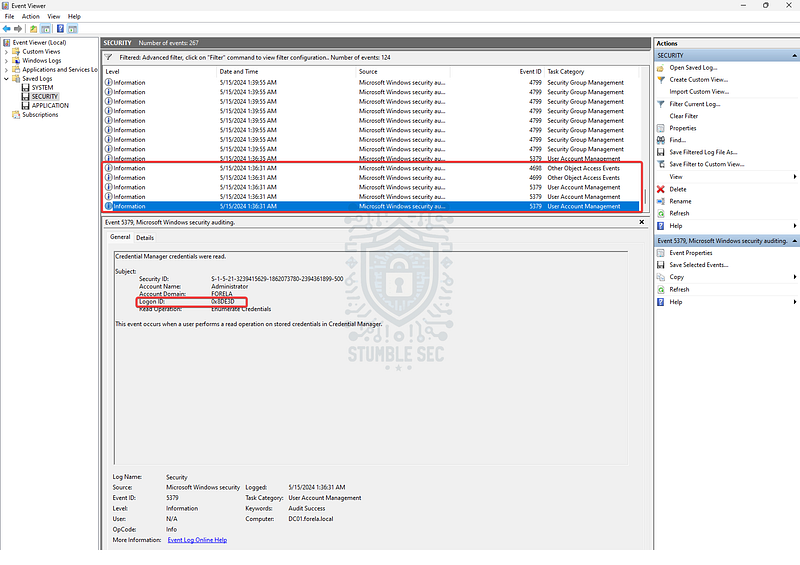The height and width of the screenshot is (565, 800).
Task: Collapse the Event 5379 actions section
Action: coord(794,240)
